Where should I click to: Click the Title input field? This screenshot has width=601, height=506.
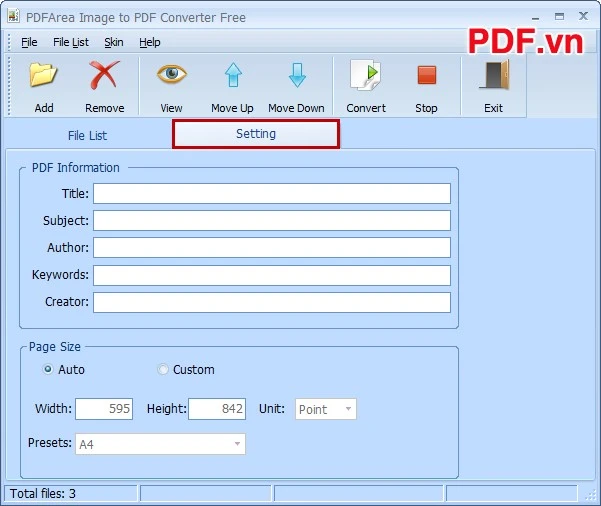[272, 194]
